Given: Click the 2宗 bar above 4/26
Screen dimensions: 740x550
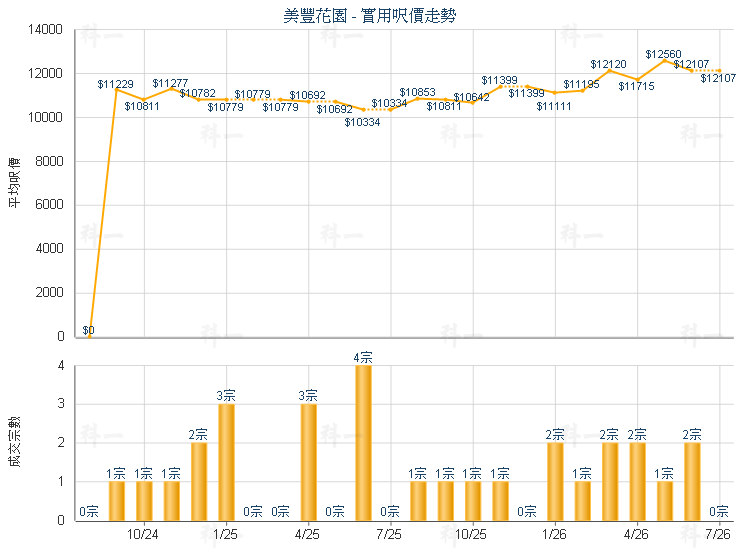Looking at the screenshot, I should 638,482.
